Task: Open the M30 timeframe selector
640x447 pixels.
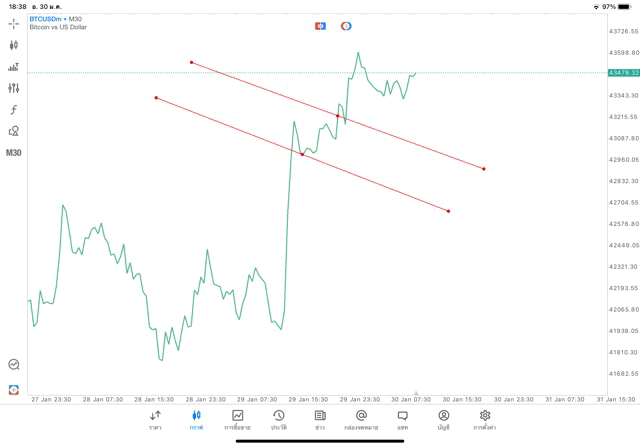Action: [x=14, y=153]
